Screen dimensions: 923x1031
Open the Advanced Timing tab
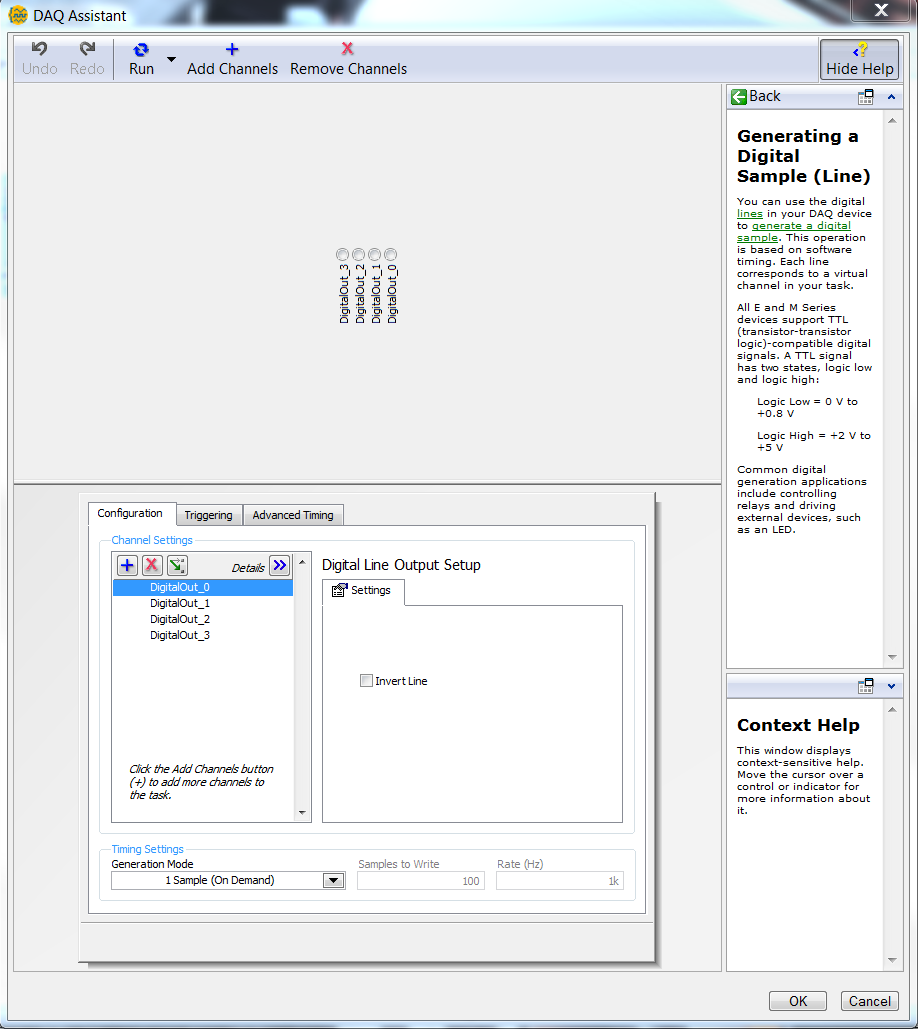coord(293,516)
